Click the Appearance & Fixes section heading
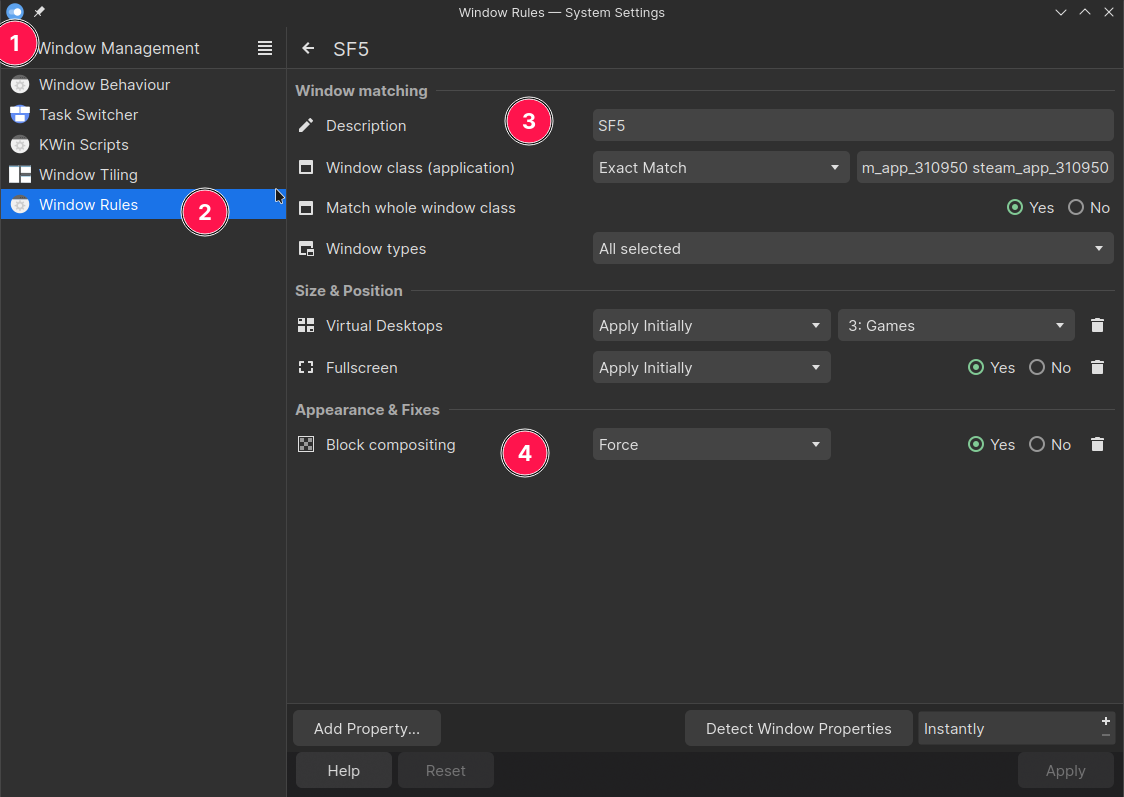The width and height of the screenshot is (1124, 797). (367, 409)
